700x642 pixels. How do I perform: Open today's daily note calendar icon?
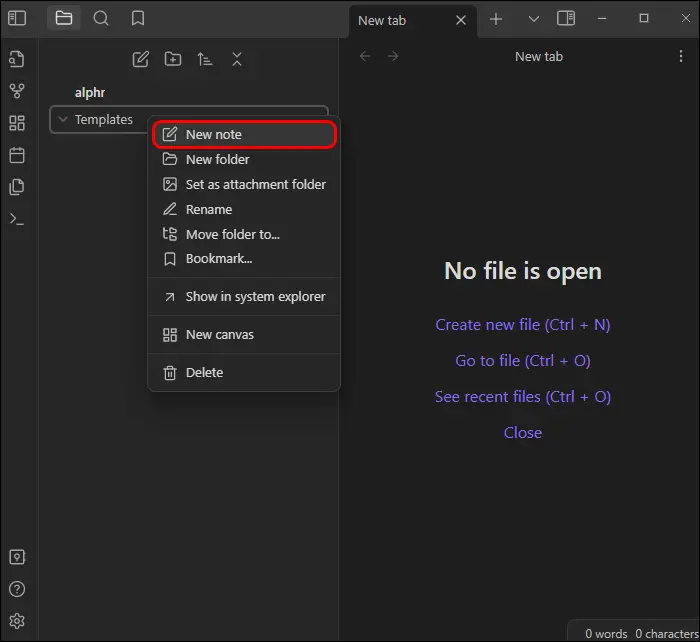coord(17,155)
